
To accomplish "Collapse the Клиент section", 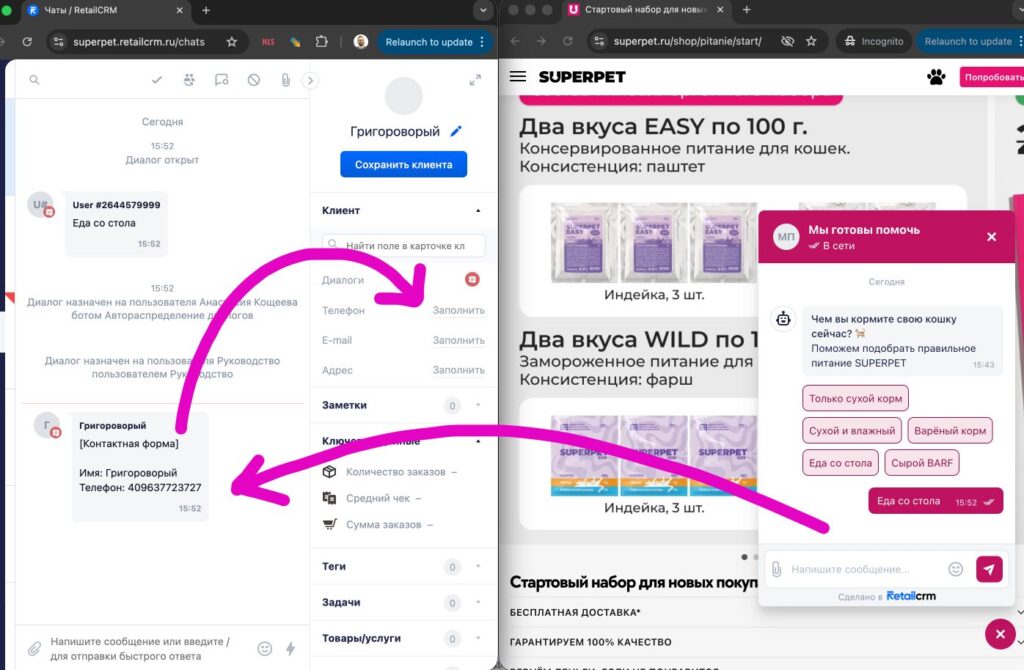I will coord(478,211).
